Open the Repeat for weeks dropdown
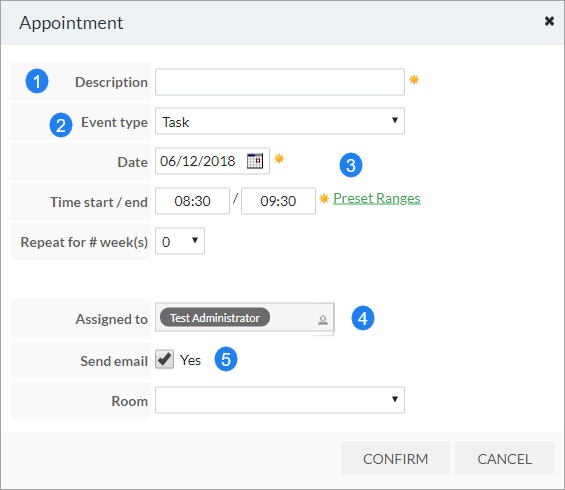This screenshot has height=490, width=565. click(180, 241)
